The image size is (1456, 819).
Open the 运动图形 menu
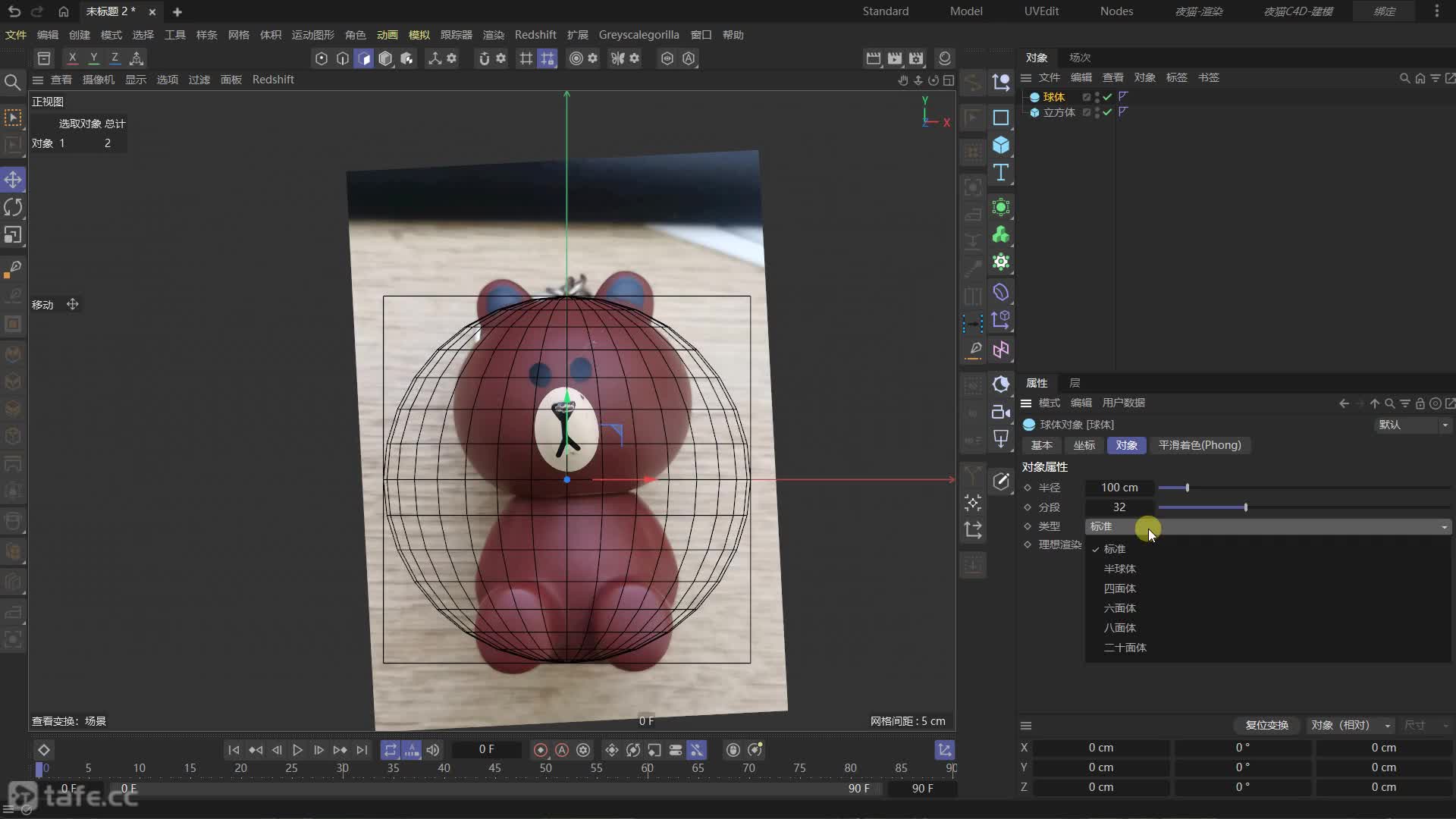pyautogui.click(x=313, y=35)
